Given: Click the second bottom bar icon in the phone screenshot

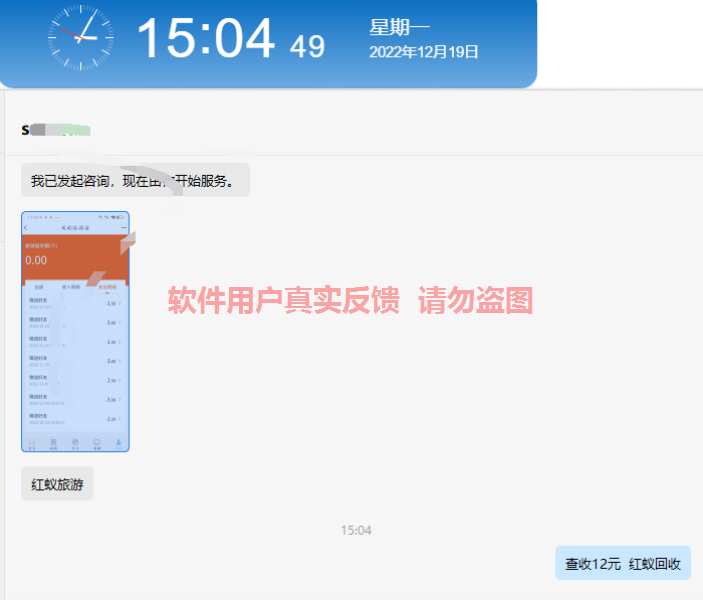Looking at the screenshot, I should (x=54, y=442).
